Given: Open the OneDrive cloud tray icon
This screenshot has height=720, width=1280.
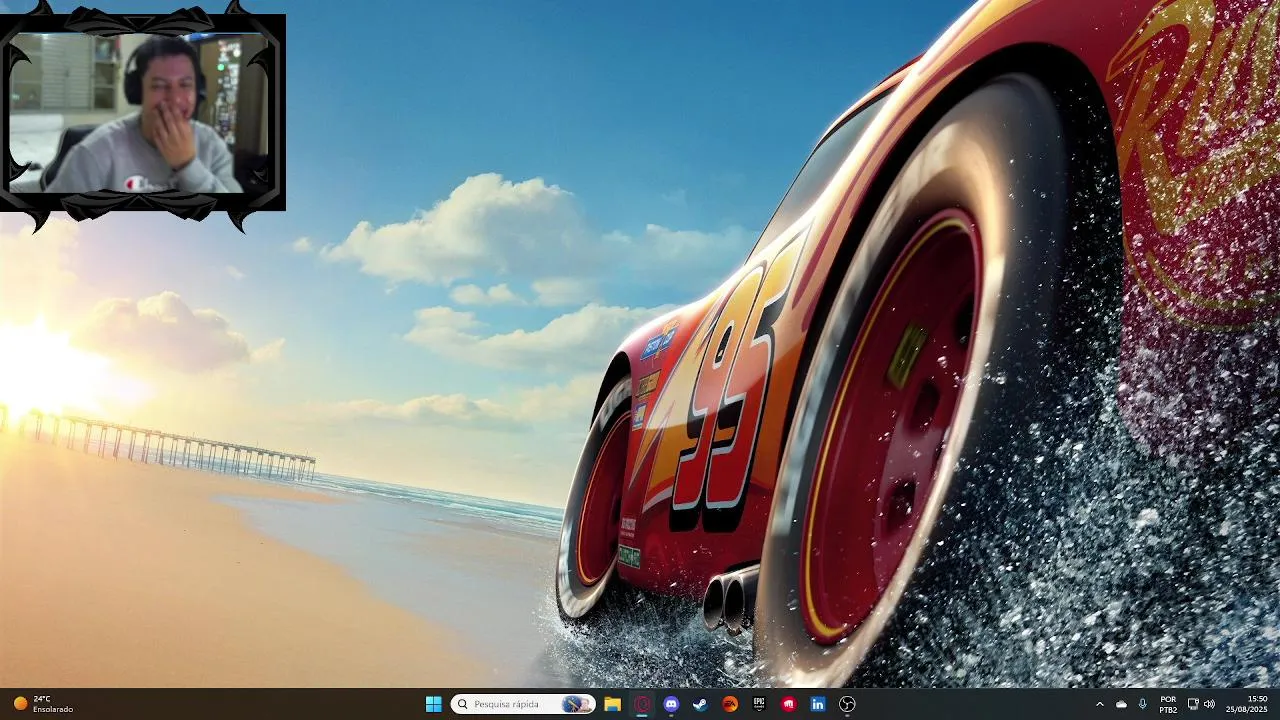Looking at the screenshot, I should click(x=1121, y=704).
